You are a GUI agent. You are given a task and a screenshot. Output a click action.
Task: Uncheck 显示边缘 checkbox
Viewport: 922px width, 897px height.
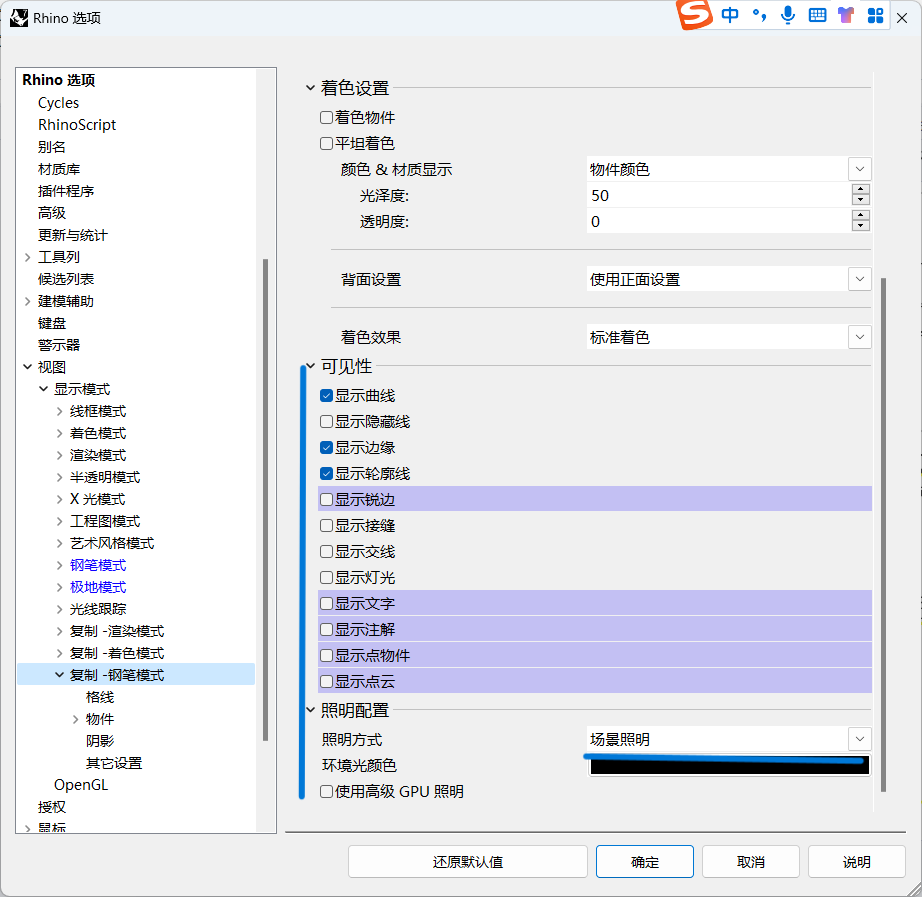pyautogui.click(x=326, y=448)
